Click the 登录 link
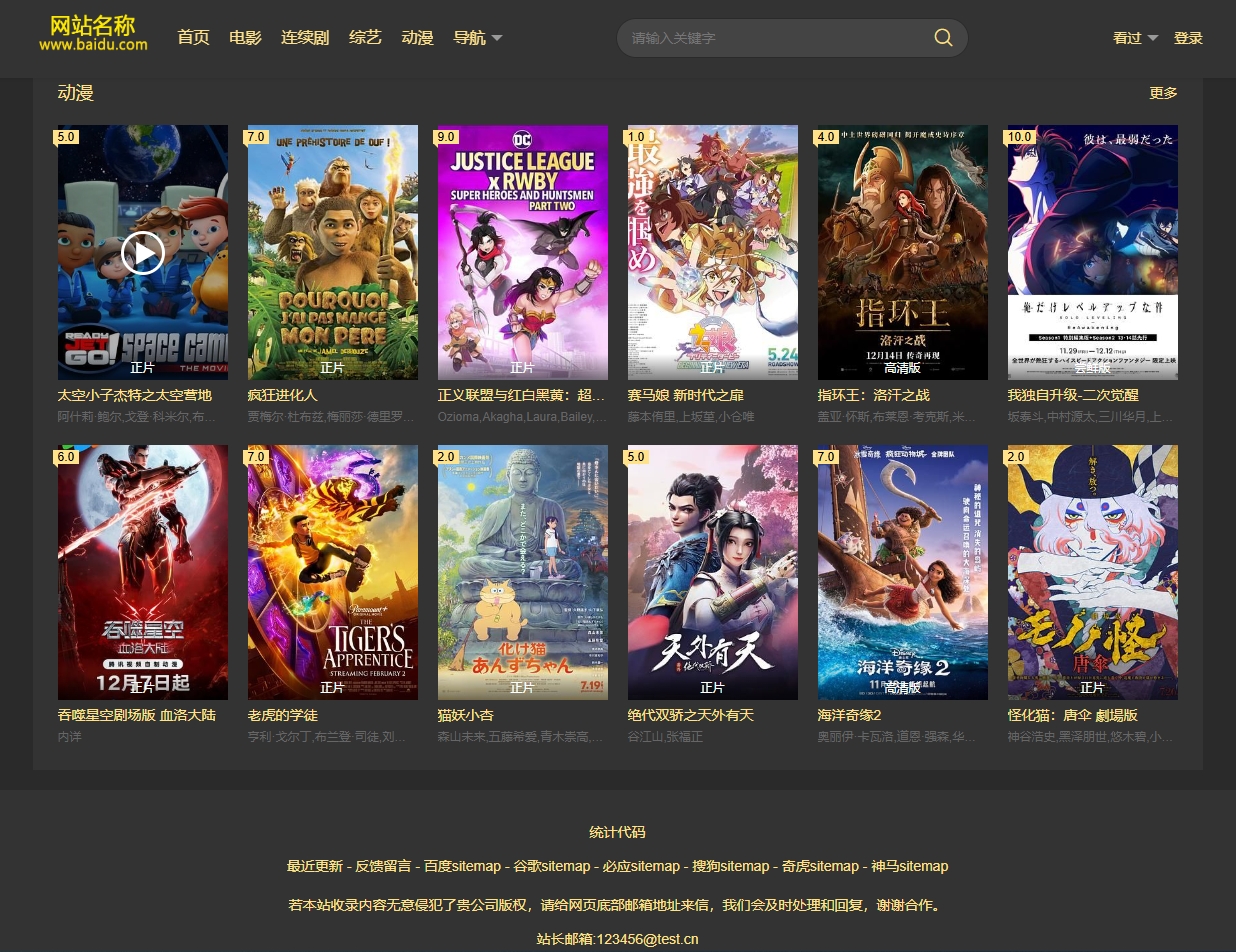1236x952 pixels. pyautogui.click(x=1188, y=38)
